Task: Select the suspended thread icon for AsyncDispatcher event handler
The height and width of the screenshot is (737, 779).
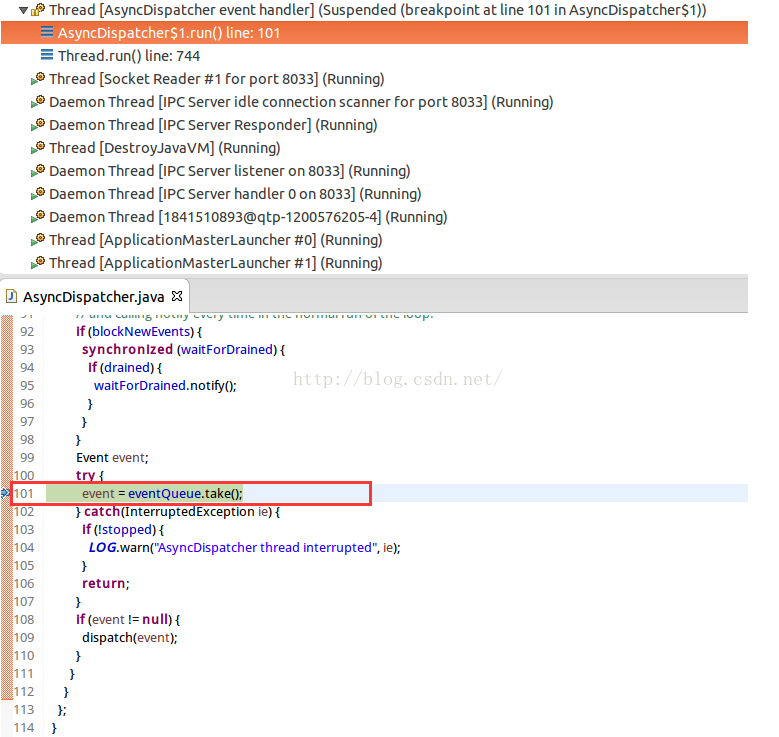Action: pos(38,9)
